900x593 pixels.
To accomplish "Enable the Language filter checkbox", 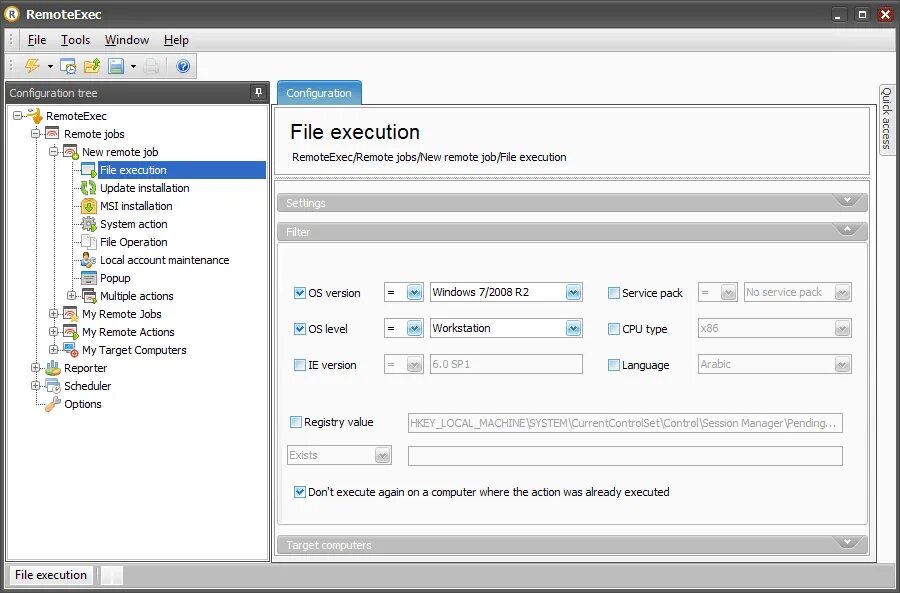I will (x=614, y=365).
